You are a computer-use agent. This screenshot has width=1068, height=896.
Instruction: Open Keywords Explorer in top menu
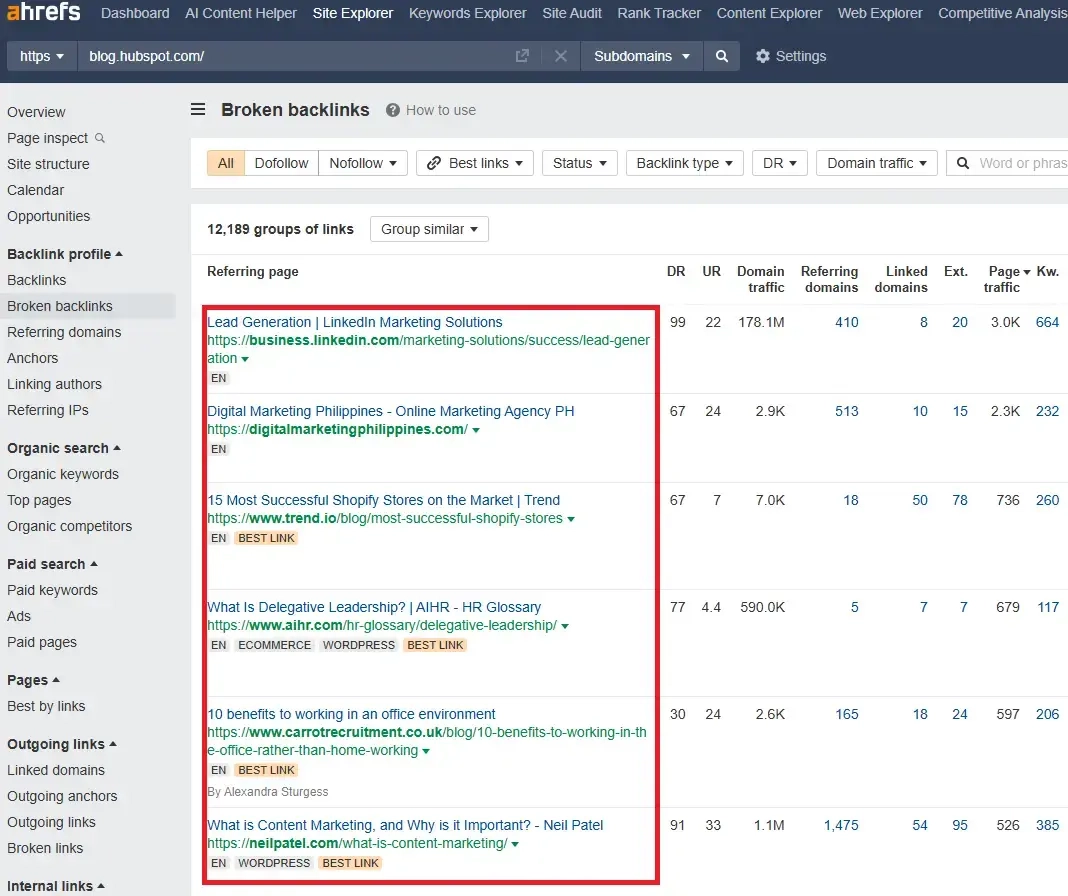click(x=467, y=13)
